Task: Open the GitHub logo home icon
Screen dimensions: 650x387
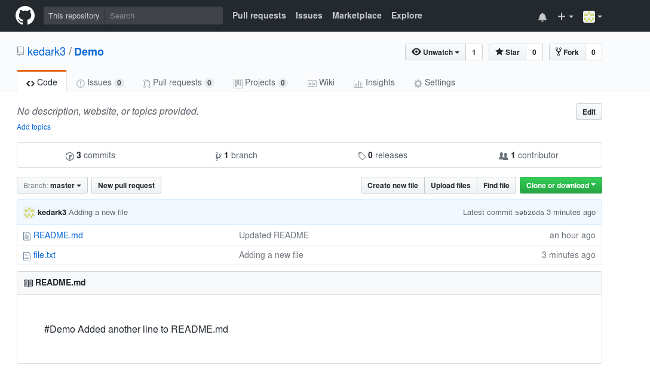Action: pos(25,16)
